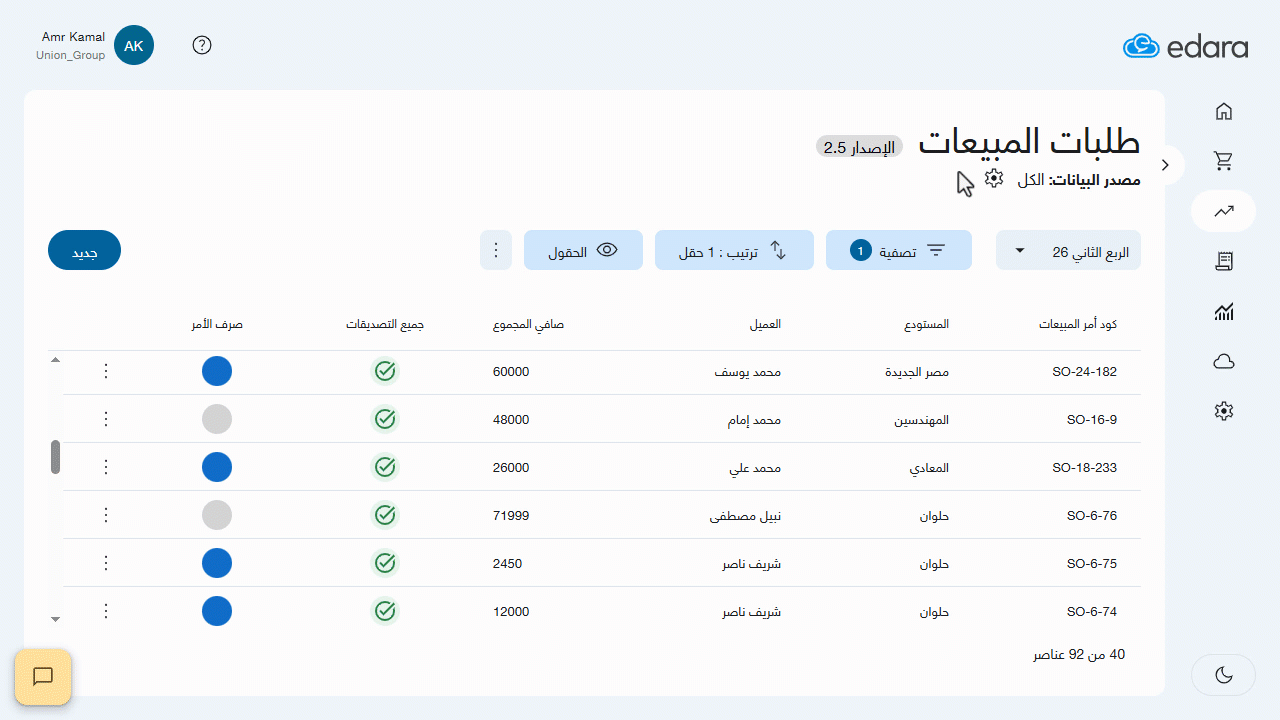Toggle صرف الأمر for order SO-6-76

(x=217, y=515)
